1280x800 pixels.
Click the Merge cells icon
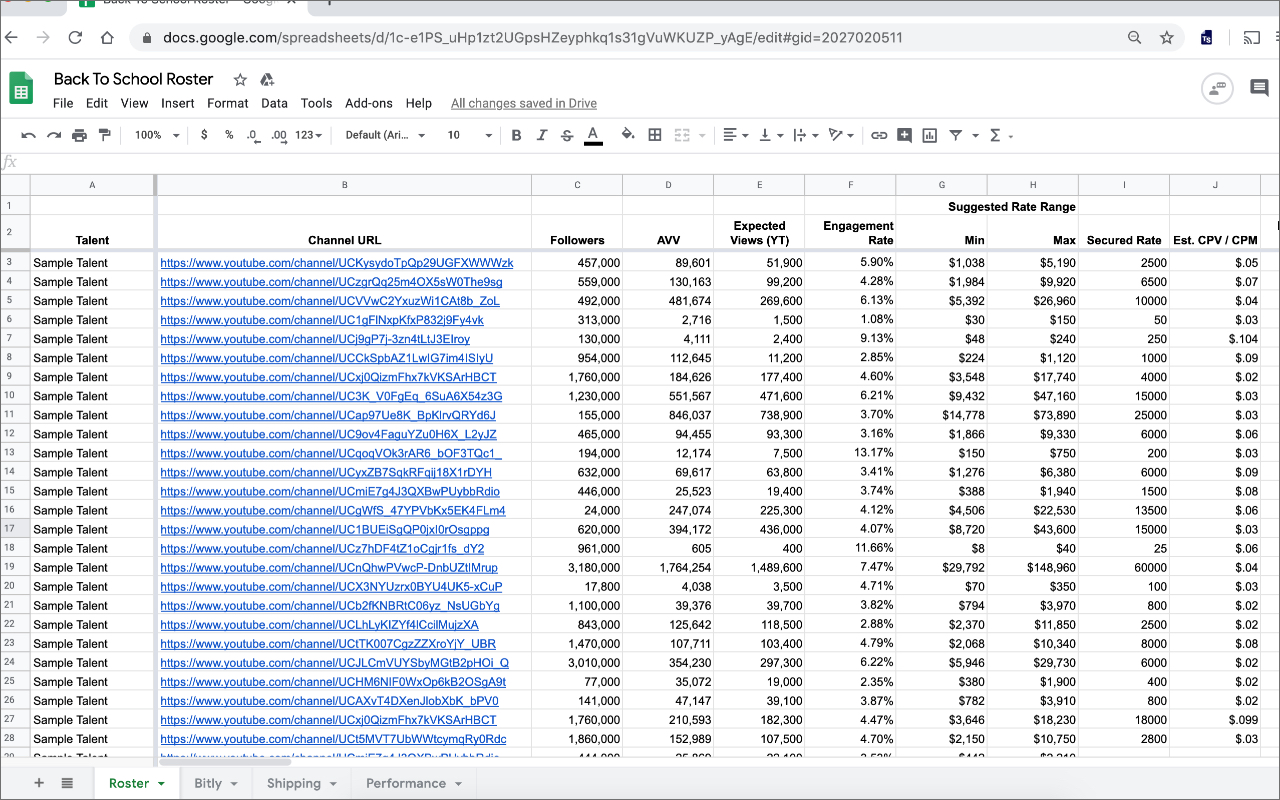point(683,135)
